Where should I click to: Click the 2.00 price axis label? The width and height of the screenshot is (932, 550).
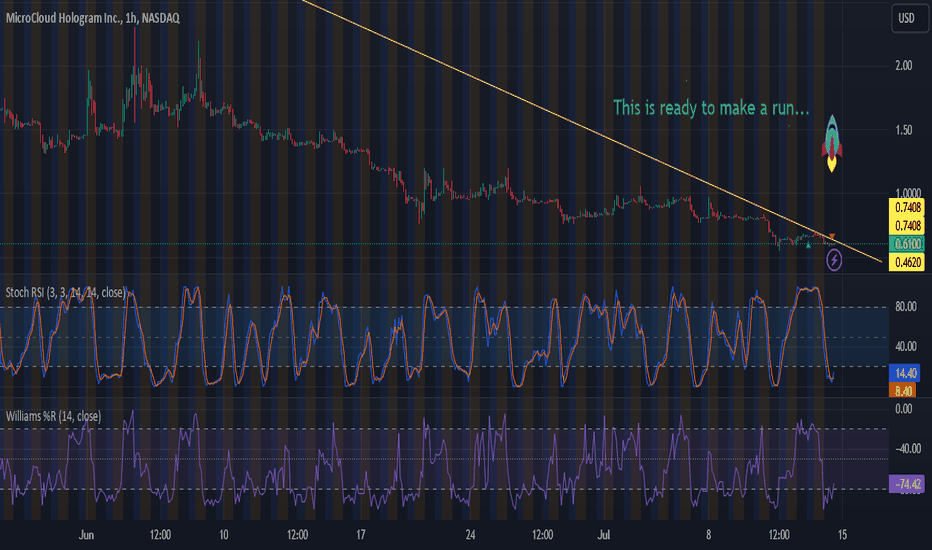(903, 66)
